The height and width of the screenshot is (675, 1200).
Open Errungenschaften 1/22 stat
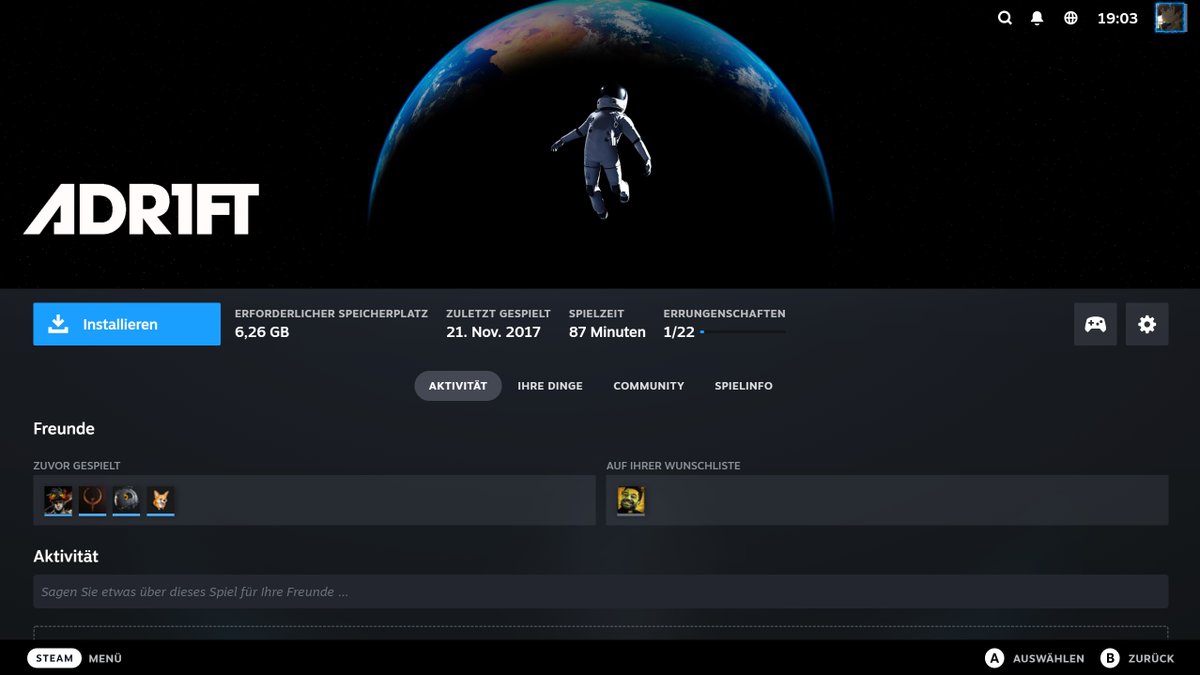point(724,323)
